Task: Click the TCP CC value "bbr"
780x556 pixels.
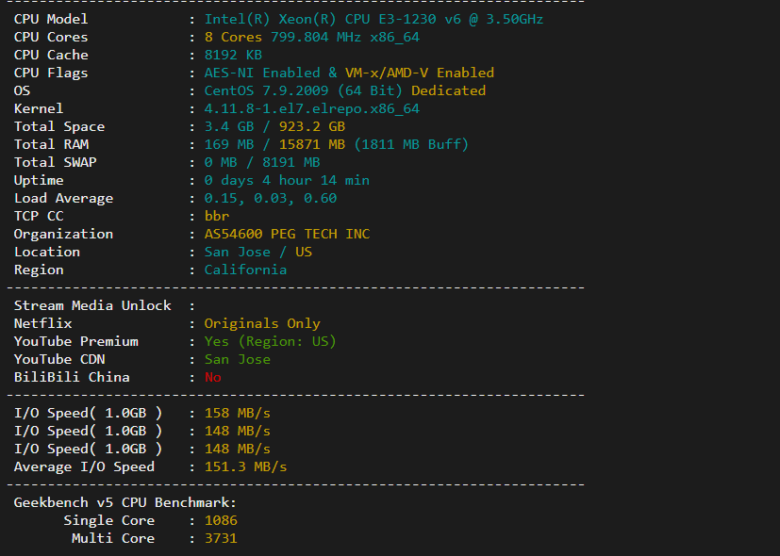Action: (217, 216)
